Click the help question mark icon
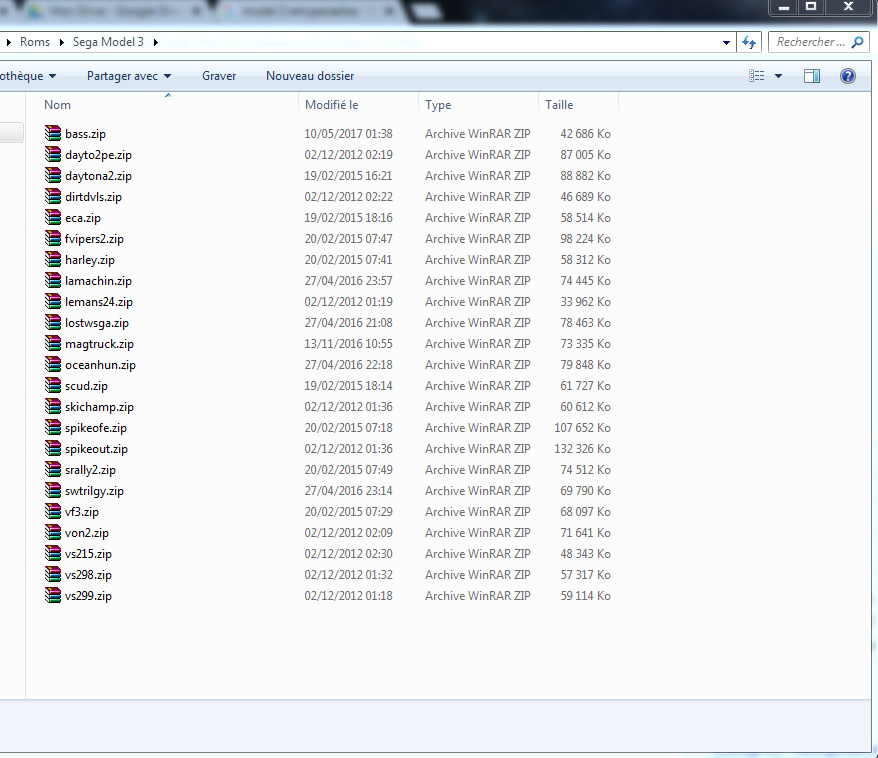Viewport: 878px width, 758px height. 848,76
